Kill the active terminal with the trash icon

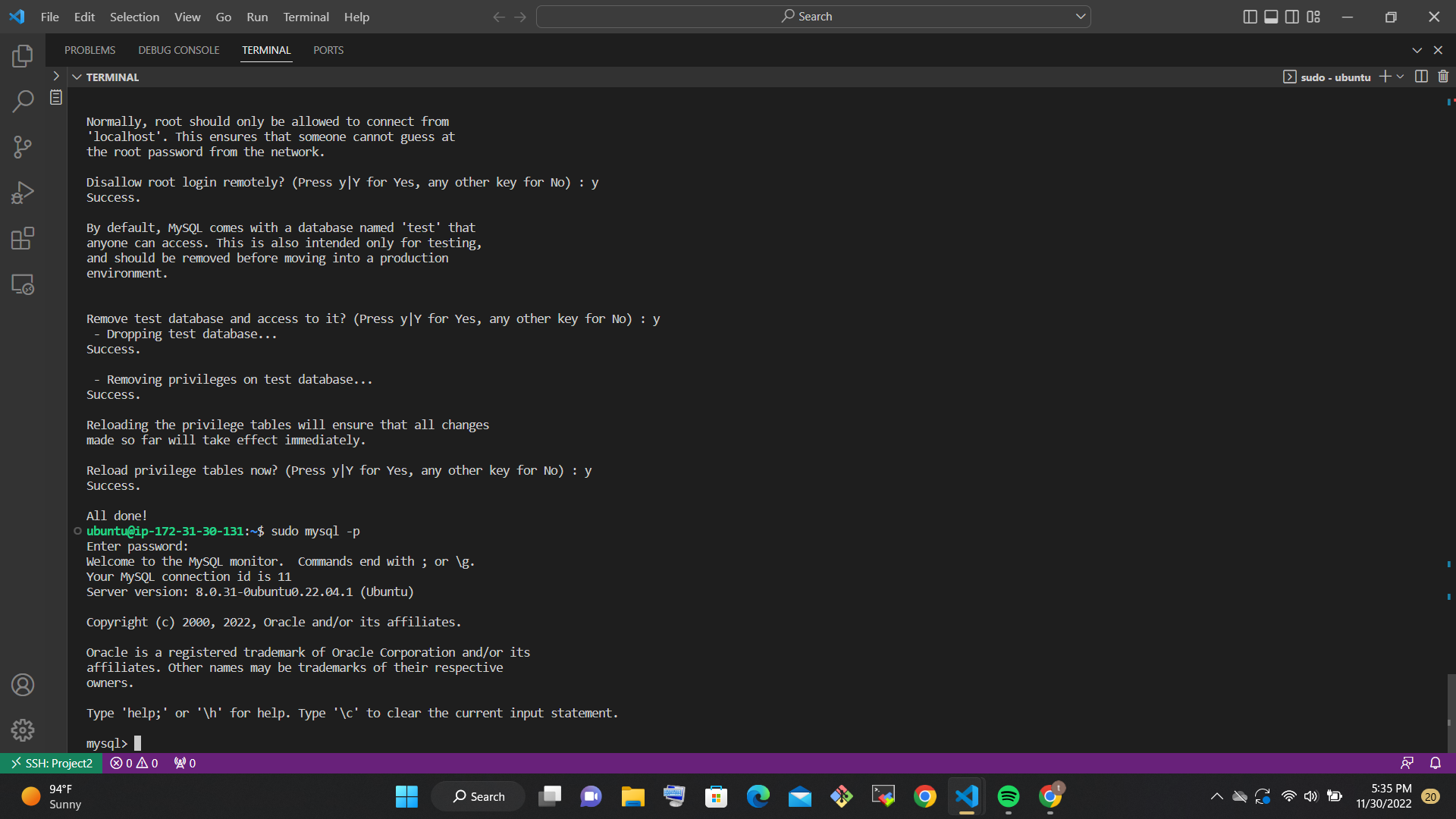pyautogui.click(x=1443, y=76)
